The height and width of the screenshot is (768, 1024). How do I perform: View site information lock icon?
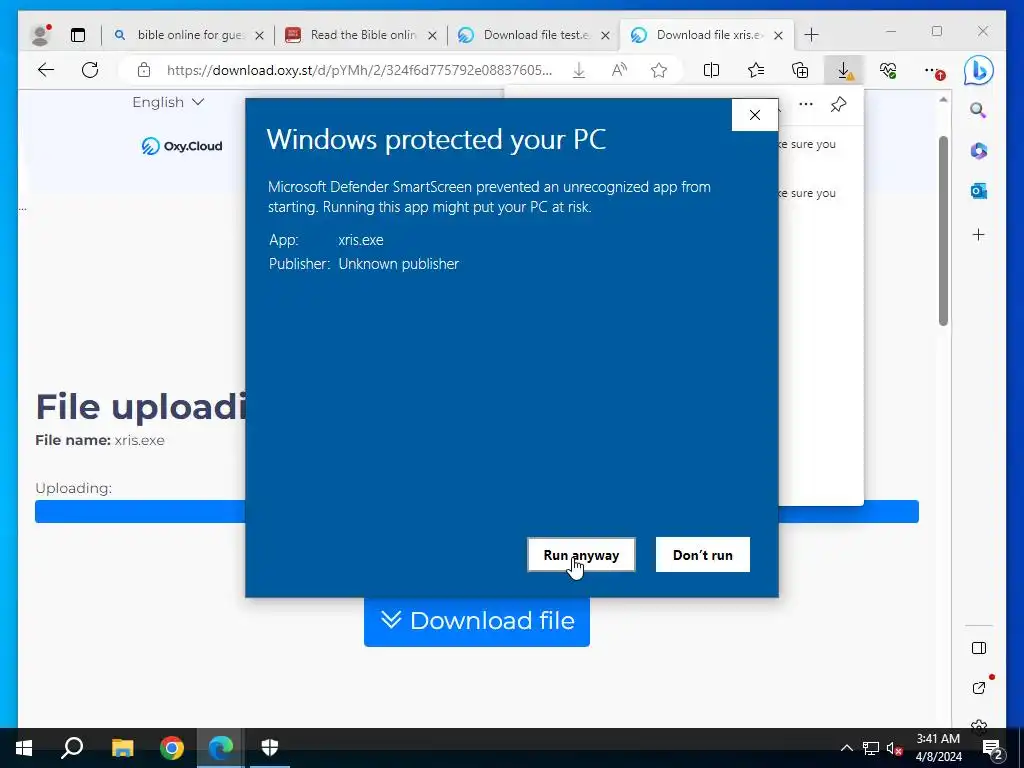pyautogui.click(x=144, y=70)
